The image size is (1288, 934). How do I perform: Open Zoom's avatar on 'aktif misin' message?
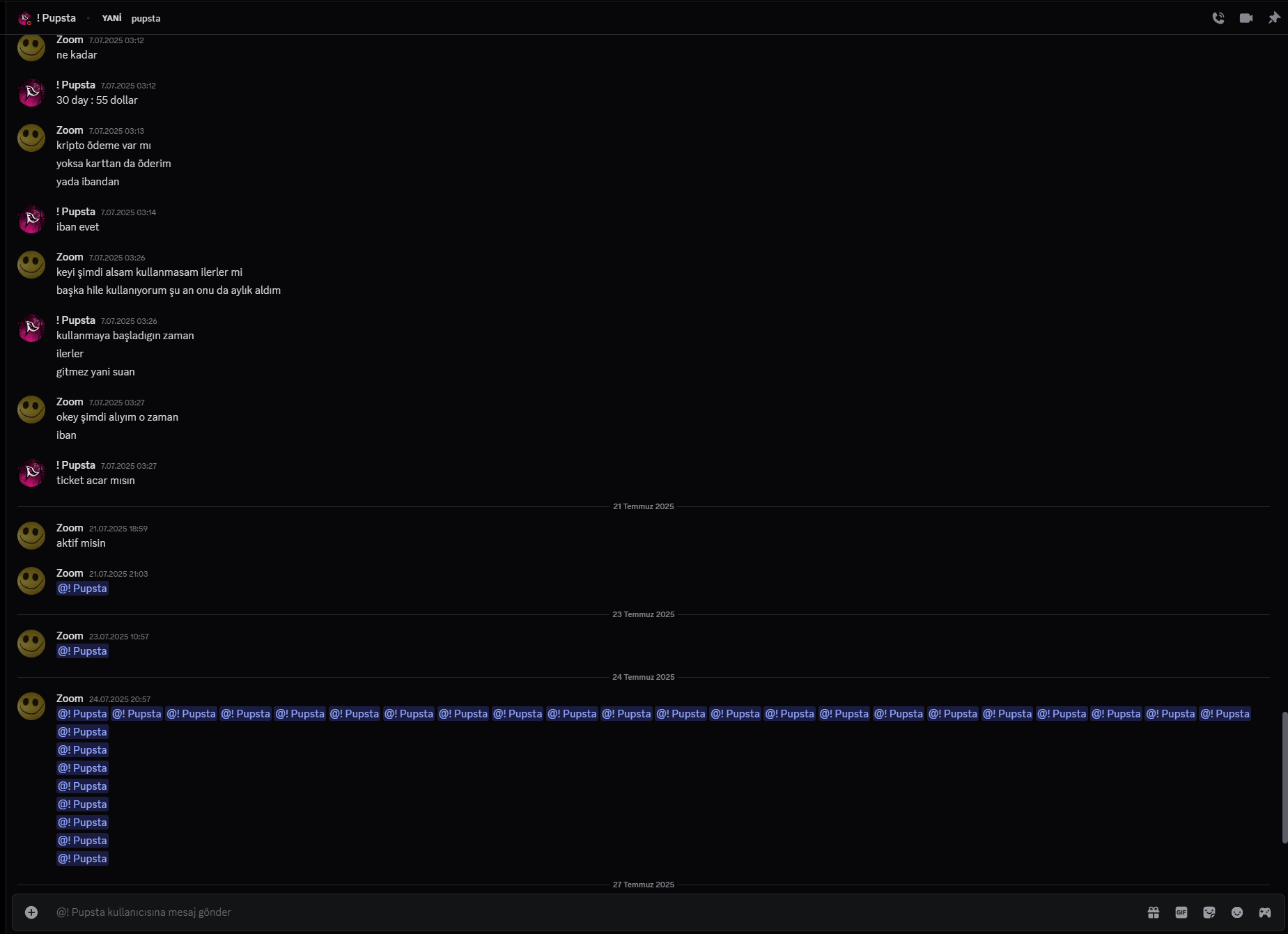(x=31, y=536)
